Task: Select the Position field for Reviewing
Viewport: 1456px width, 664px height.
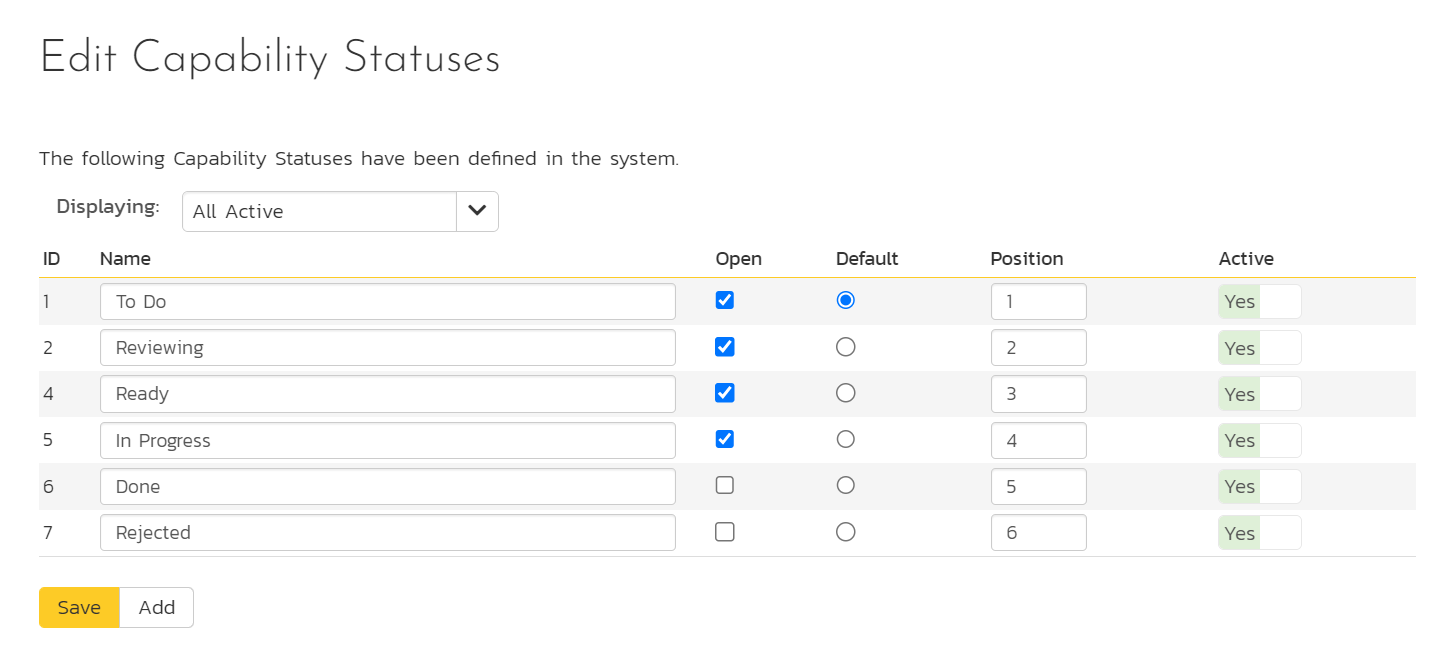Action: tap(1038, 347)
